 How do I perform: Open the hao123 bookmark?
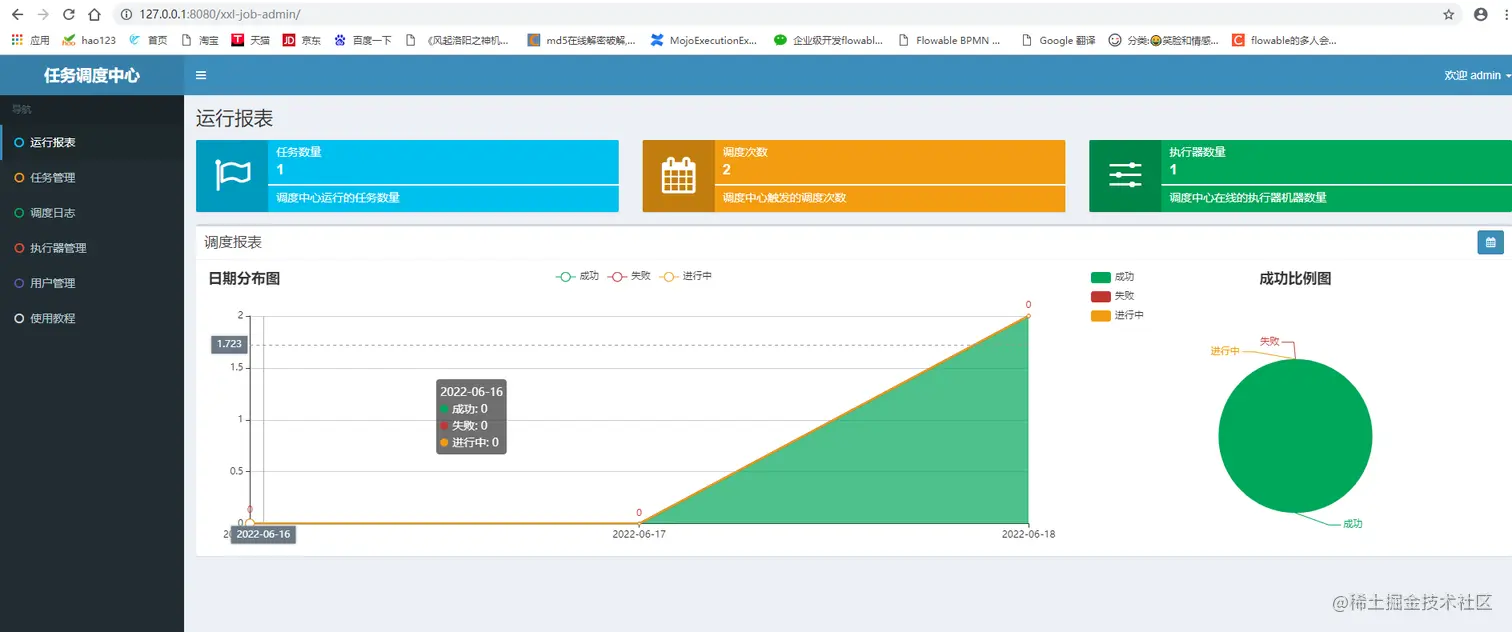(89, 40)
